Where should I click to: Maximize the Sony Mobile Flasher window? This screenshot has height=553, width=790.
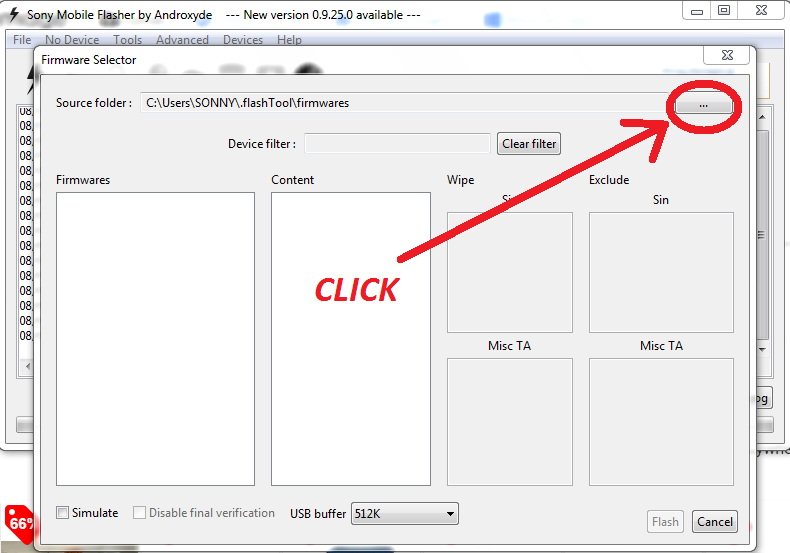(x=724, y=11)
